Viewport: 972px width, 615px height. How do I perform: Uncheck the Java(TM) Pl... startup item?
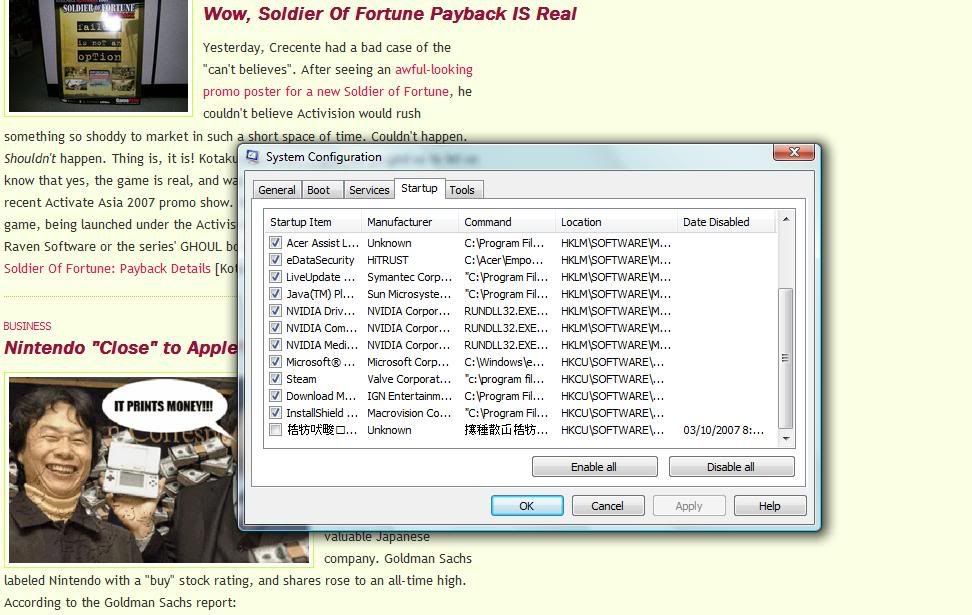click(275, 294)
